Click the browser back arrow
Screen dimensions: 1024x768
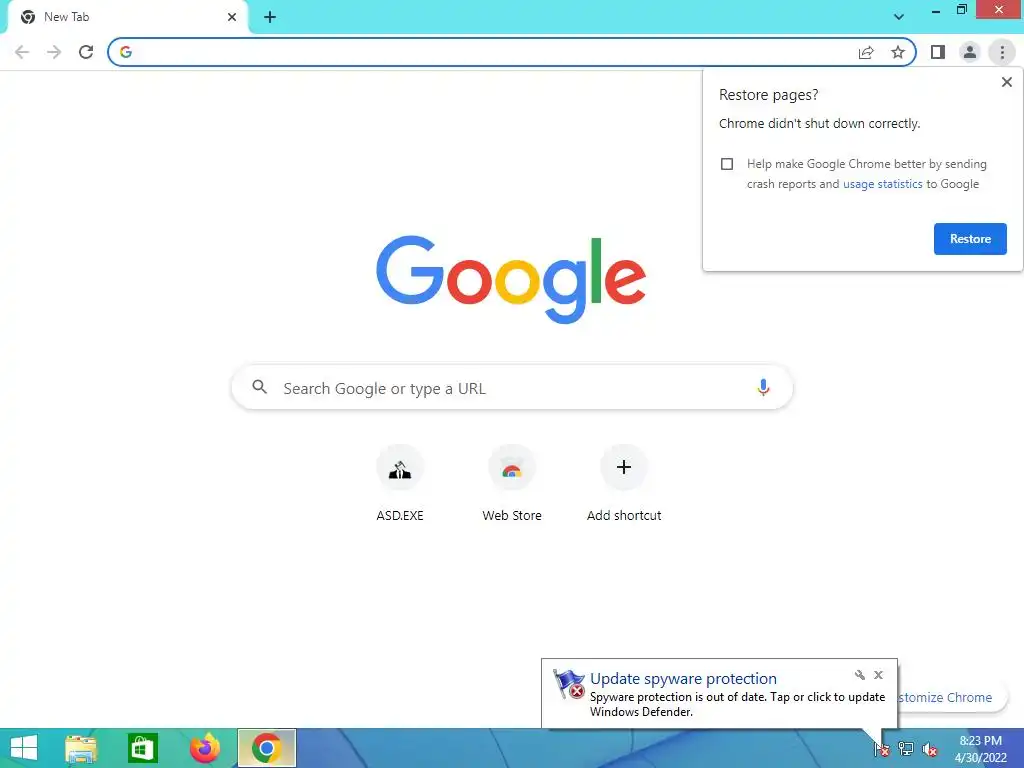pos(22,52)
